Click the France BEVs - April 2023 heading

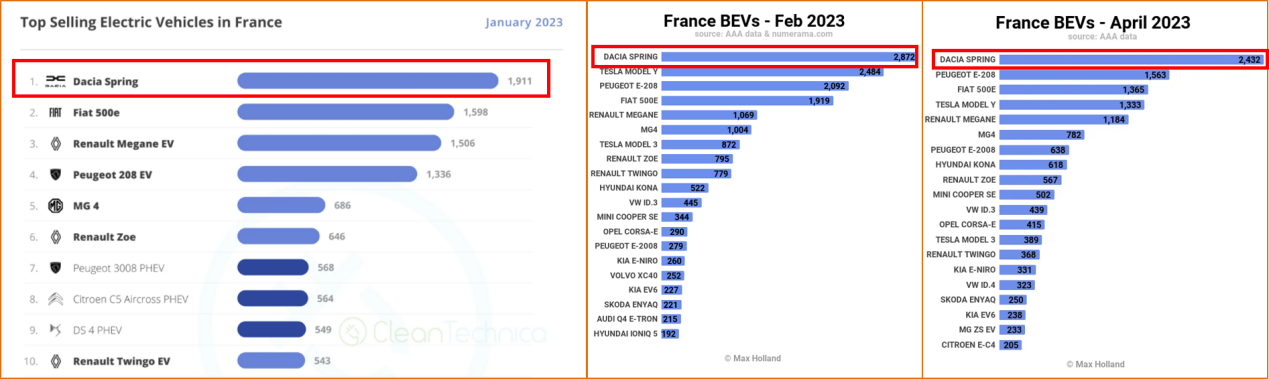point(1093,22)
